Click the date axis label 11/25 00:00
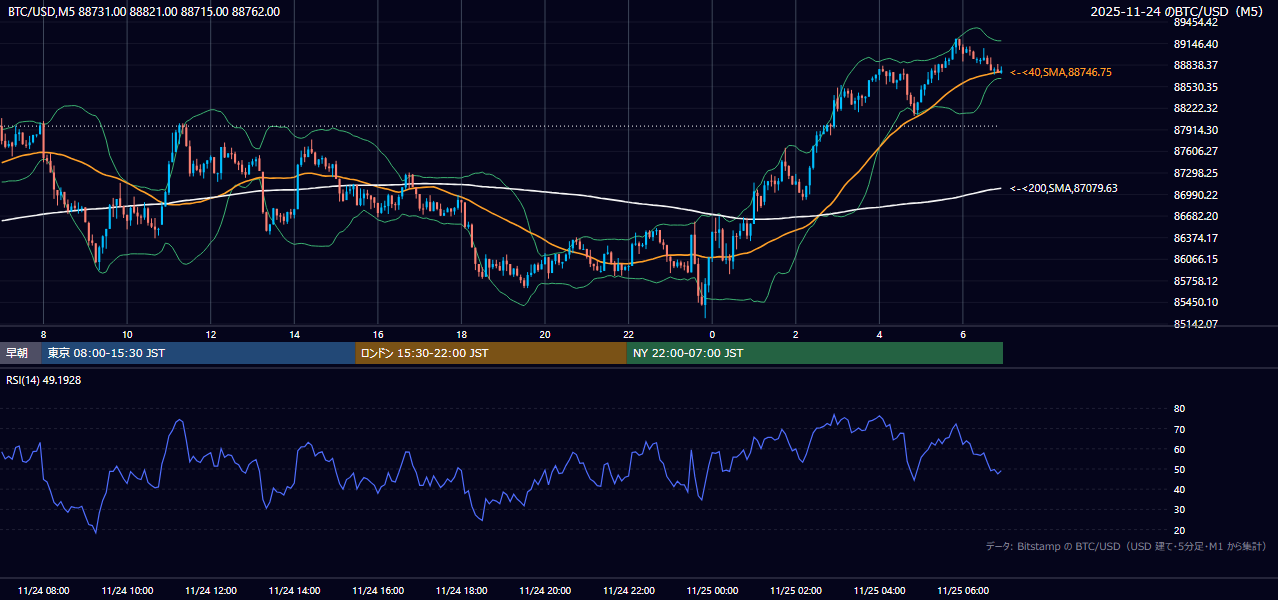The width and height of the screenshot is (1278, 600). pos(712,591)
